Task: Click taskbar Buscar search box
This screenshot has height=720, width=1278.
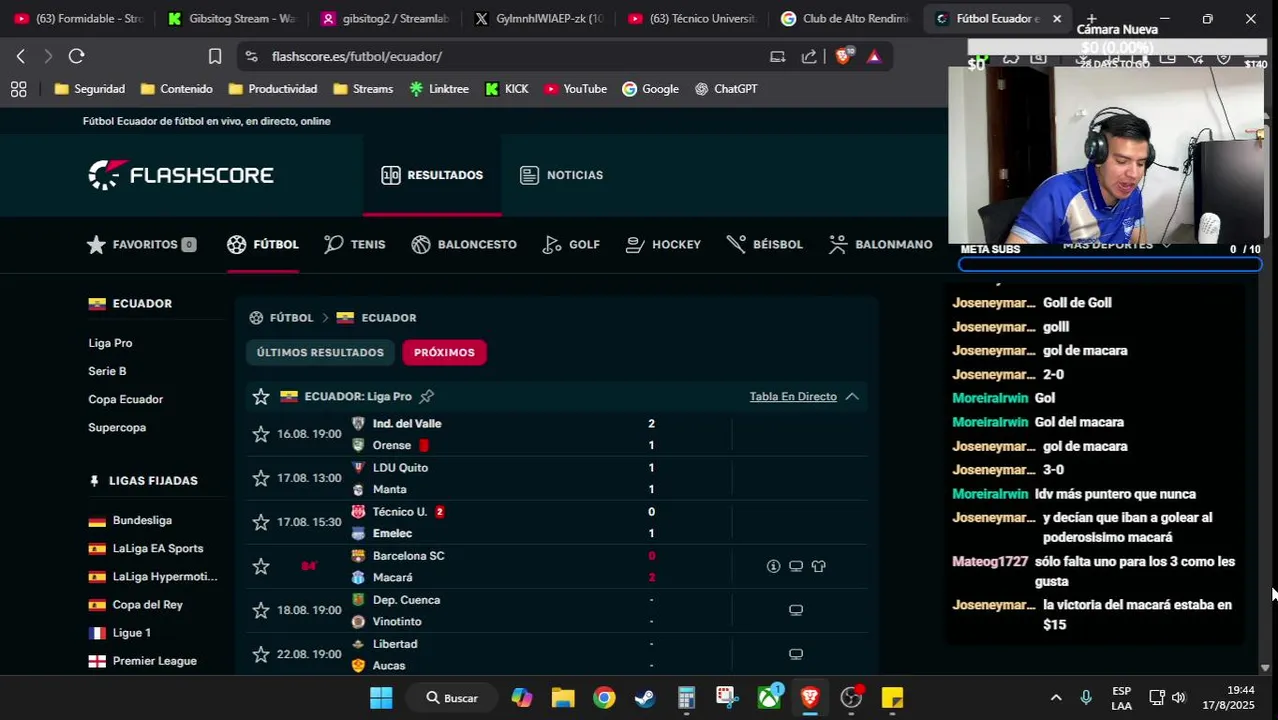Action: tap(452, 698)
